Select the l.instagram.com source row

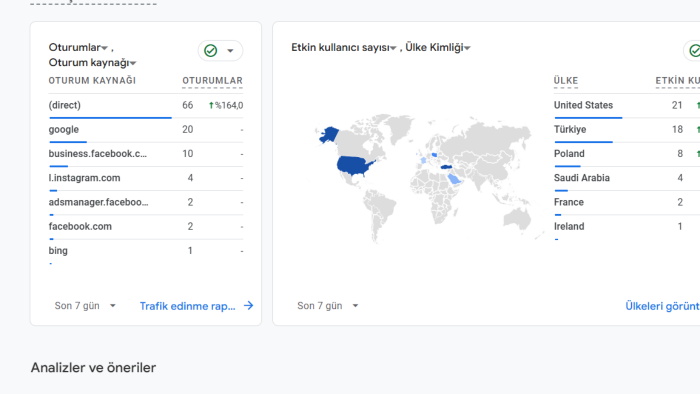click(x=146, y=178)
